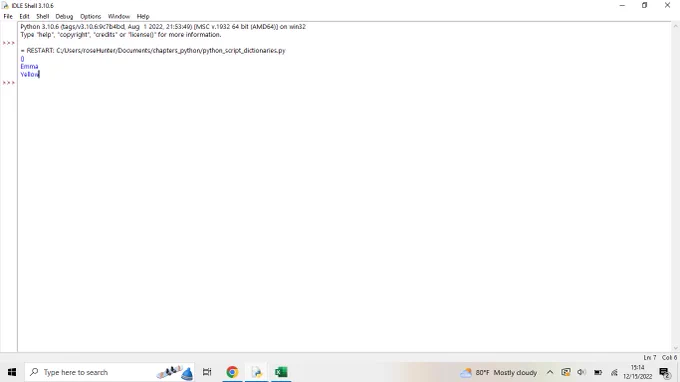Close the IDLE Shell window
The height and width of the screenshot is (382, 680).
667,6
